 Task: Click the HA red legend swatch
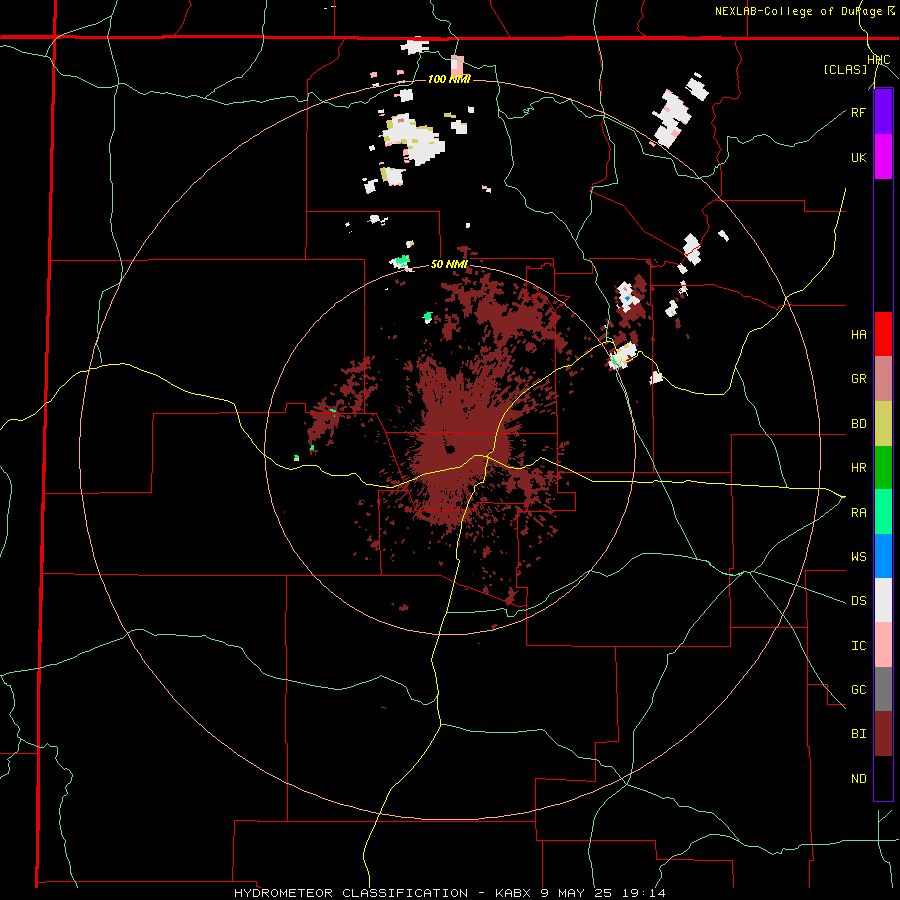883,334
